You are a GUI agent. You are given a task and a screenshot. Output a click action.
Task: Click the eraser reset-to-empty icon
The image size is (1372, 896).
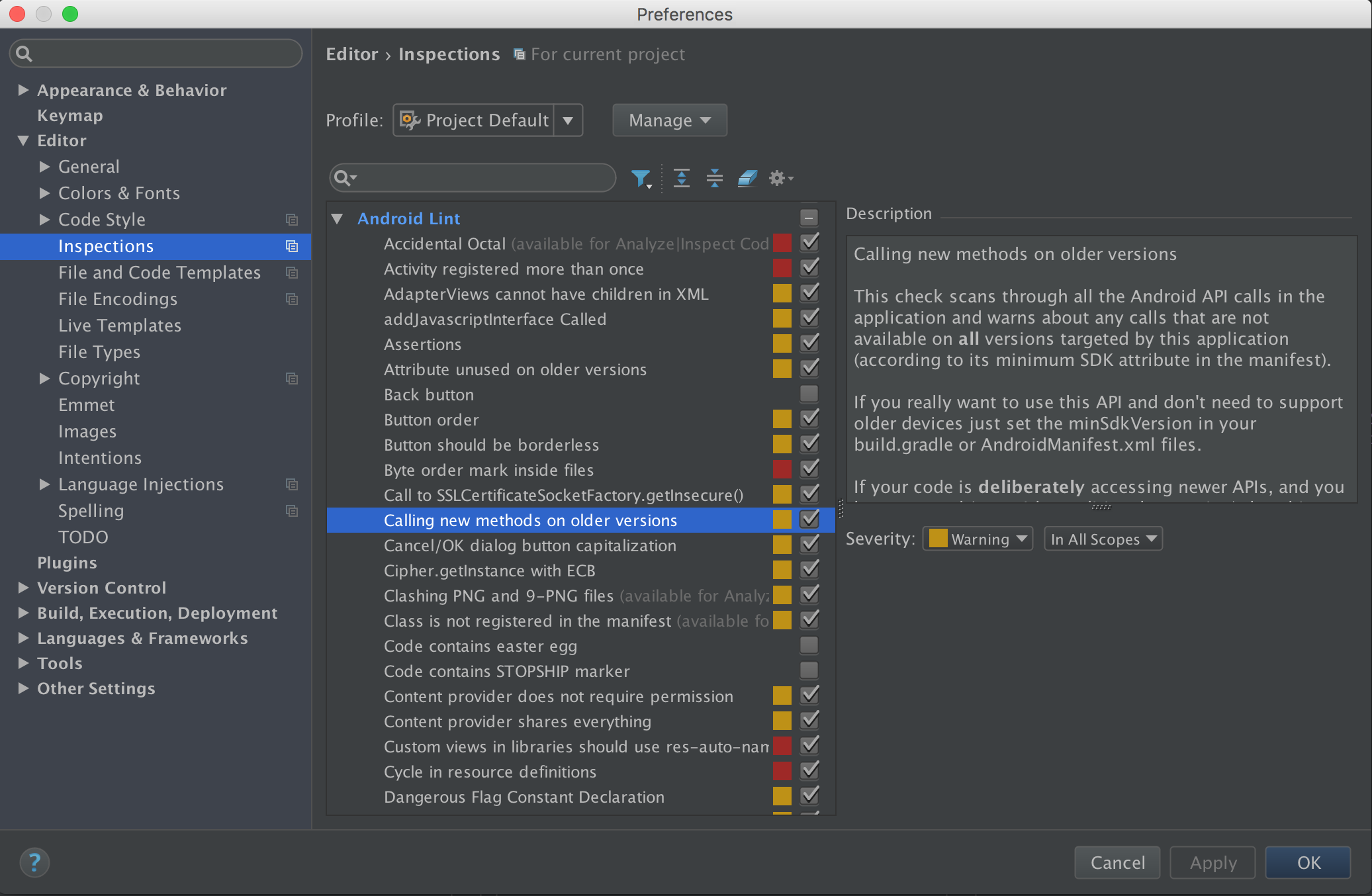(747, 178)
